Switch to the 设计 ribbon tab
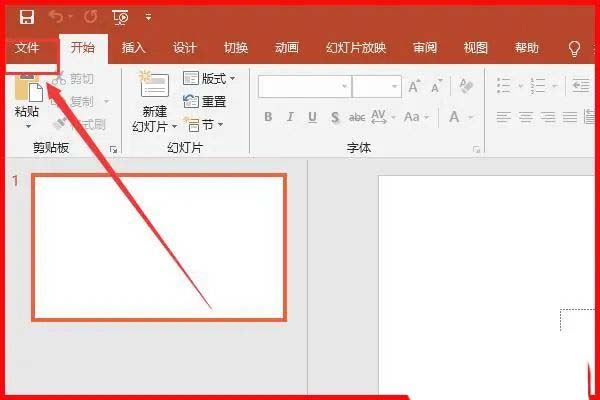 click(184, 48)
